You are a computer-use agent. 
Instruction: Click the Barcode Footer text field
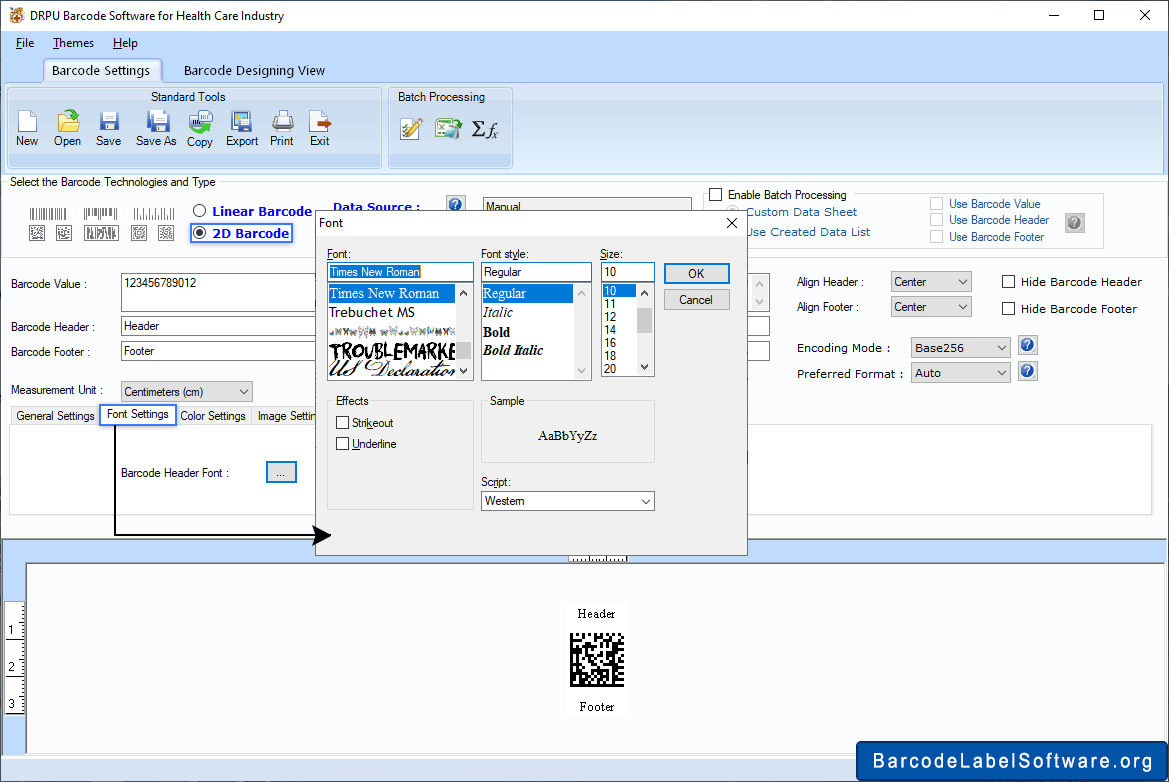tap(218, 351)
